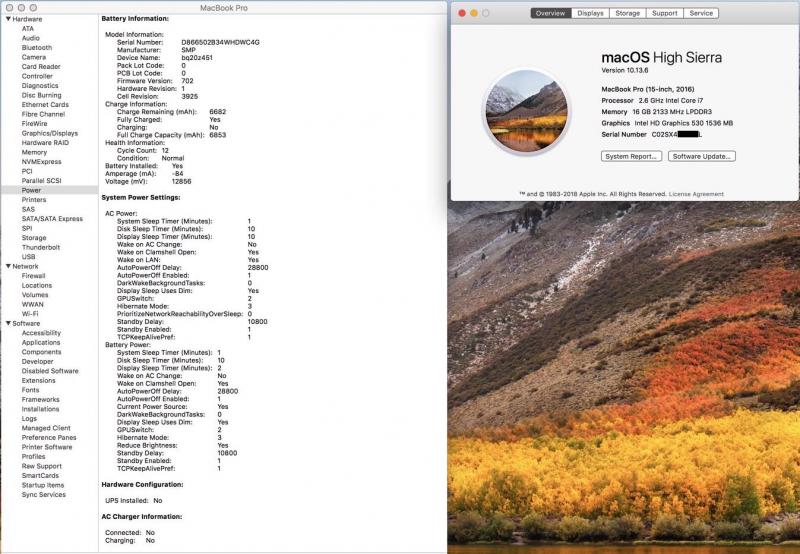The width and height of the screenshot is (800, 554).
Task: Open Startup Items in the sidebar
Action: tap(43, 485)
